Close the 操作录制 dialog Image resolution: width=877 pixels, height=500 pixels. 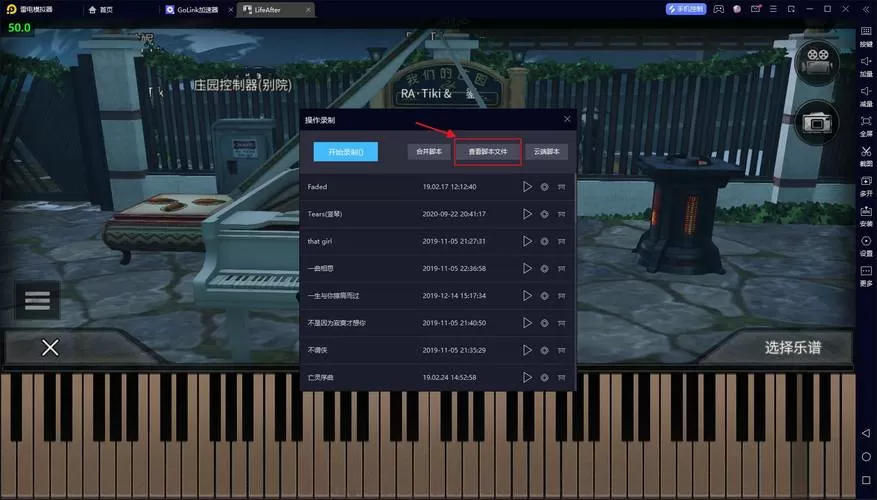coord(567,119)
